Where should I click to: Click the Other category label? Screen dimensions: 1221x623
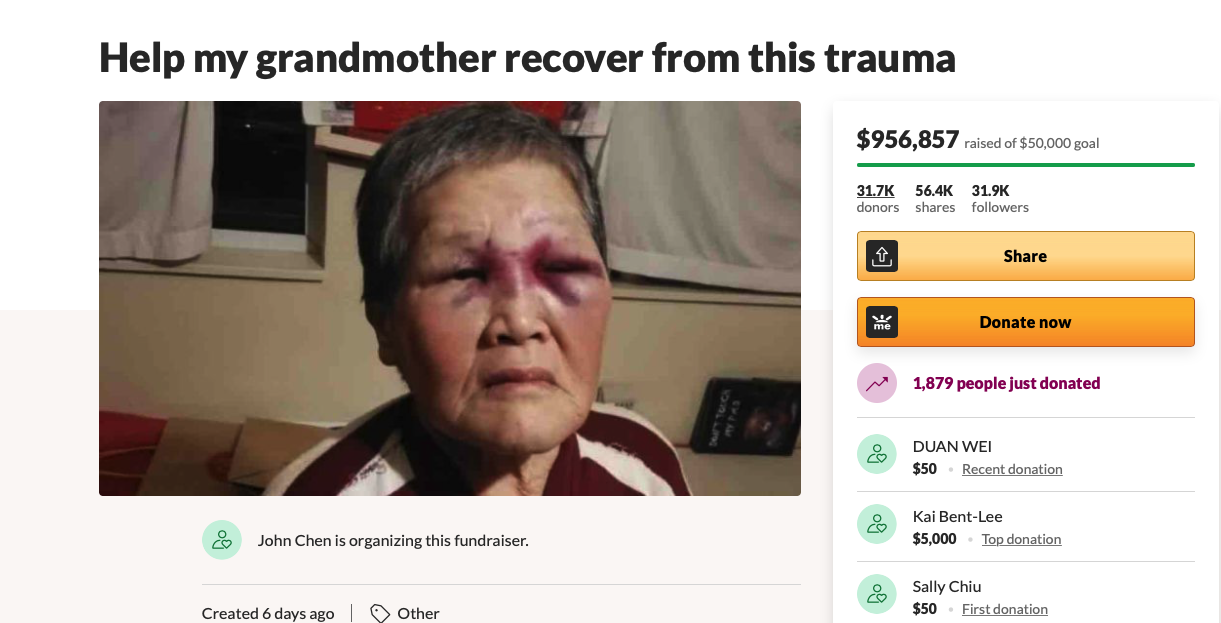418,613
